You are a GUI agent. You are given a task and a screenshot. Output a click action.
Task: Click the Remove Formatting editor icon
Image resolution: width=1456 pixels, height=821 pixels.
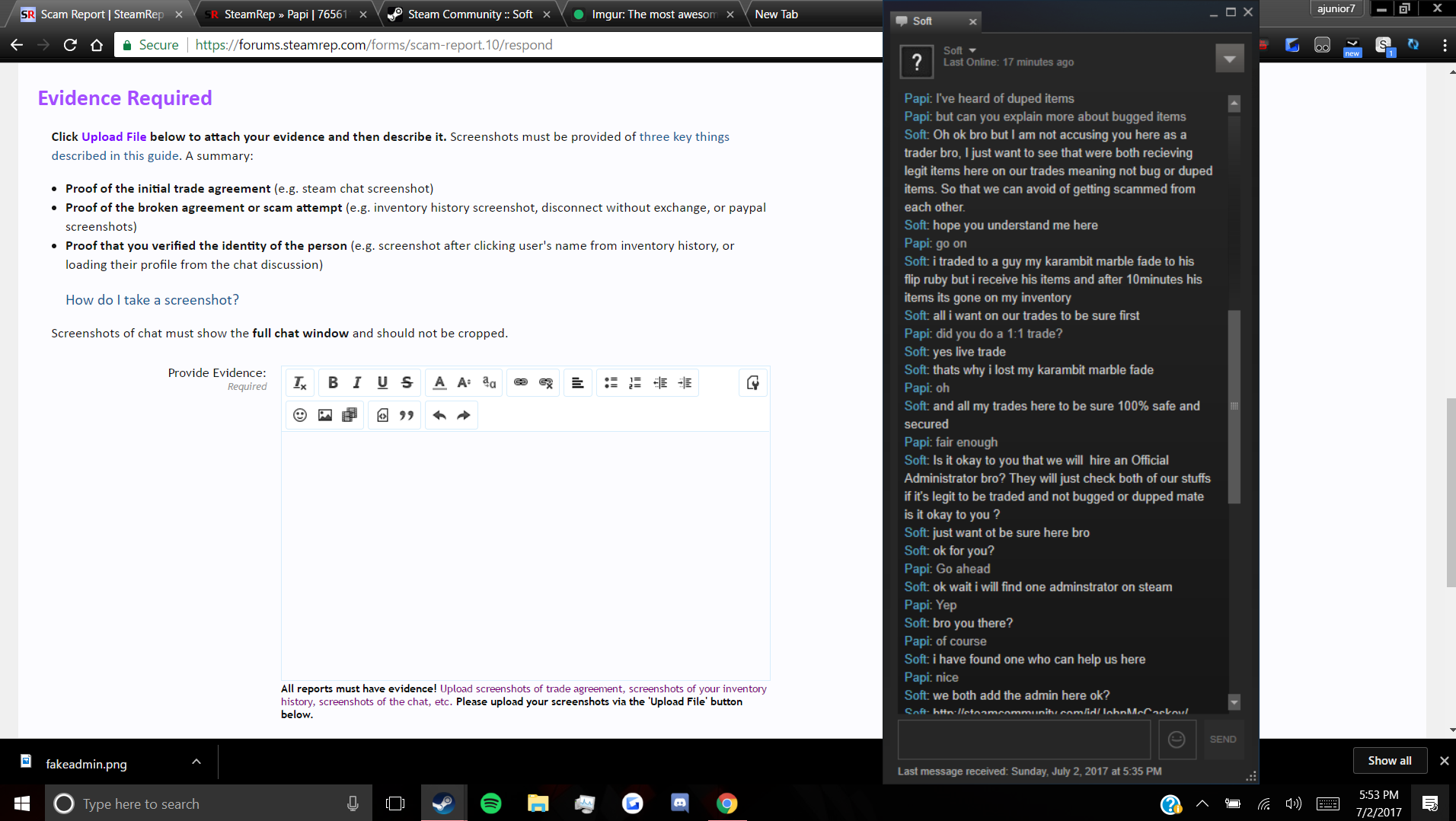tap(300, 382)
